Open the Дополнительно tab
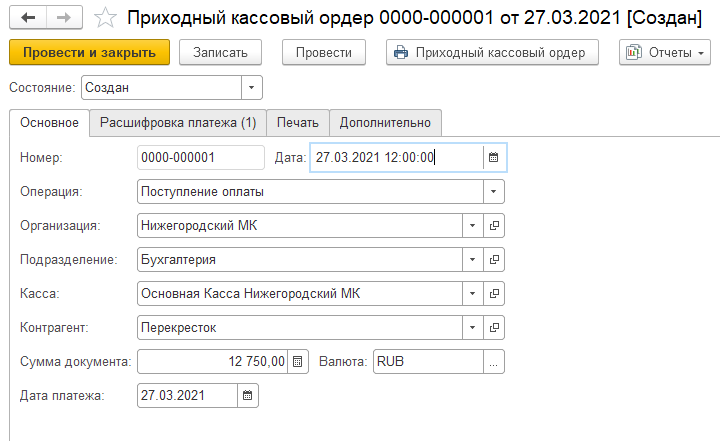720x441 pixels. 385,123
